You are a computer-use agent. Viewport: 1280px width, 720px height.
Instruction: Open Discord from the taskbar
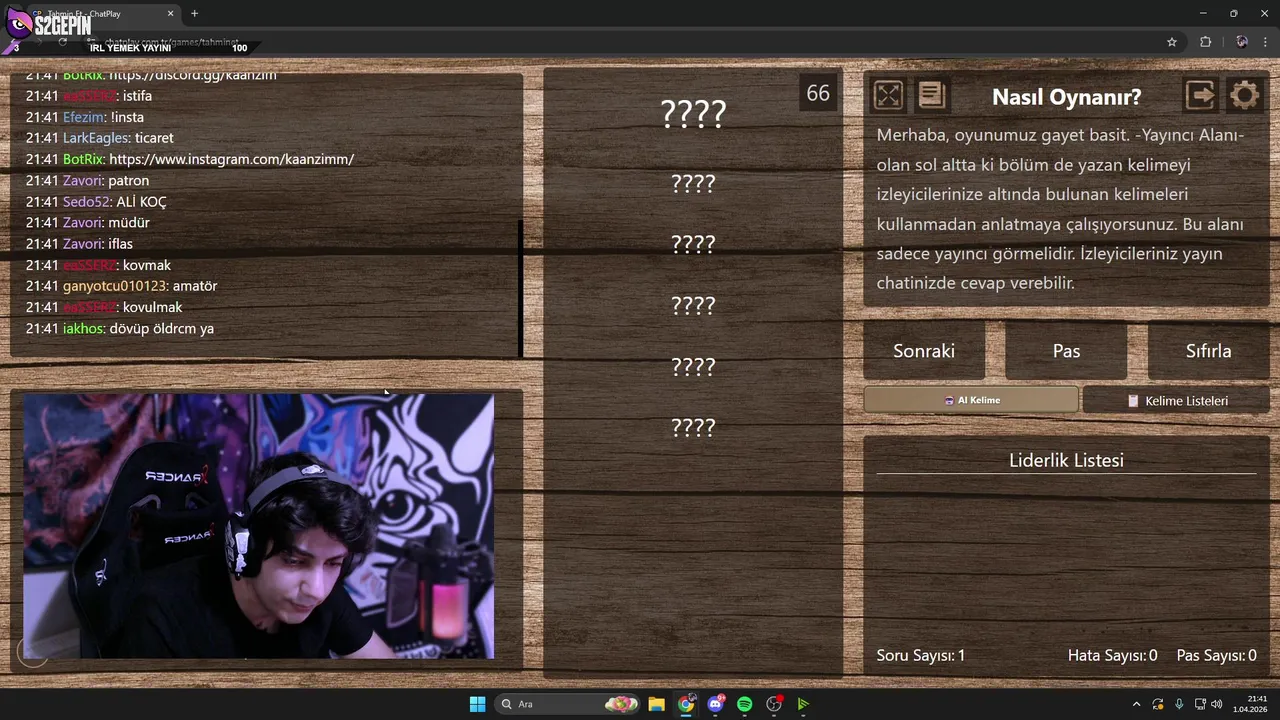(715, 704)
